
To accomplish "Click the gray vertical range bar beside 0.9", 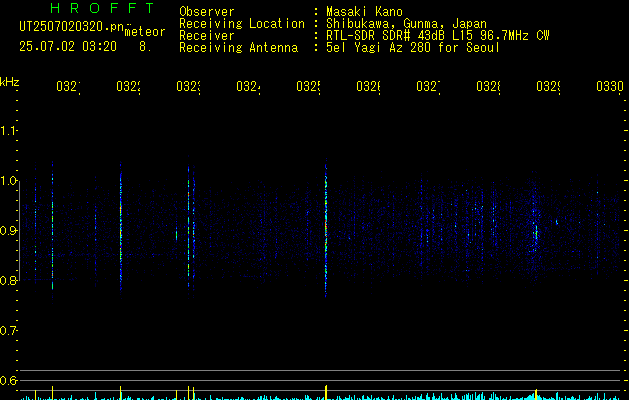I will 19,231.
